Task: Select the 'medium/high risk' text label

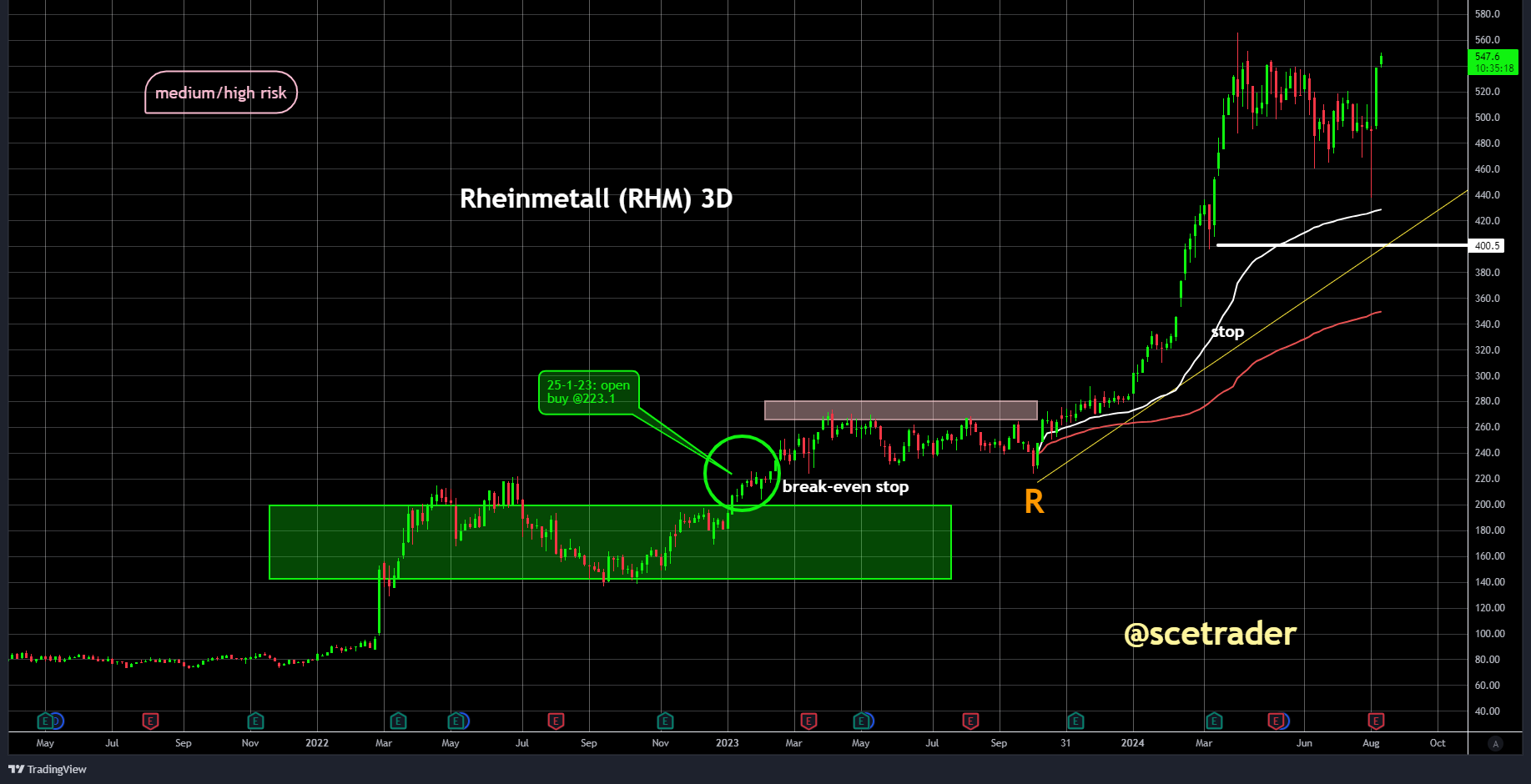Action: point(221,93)
